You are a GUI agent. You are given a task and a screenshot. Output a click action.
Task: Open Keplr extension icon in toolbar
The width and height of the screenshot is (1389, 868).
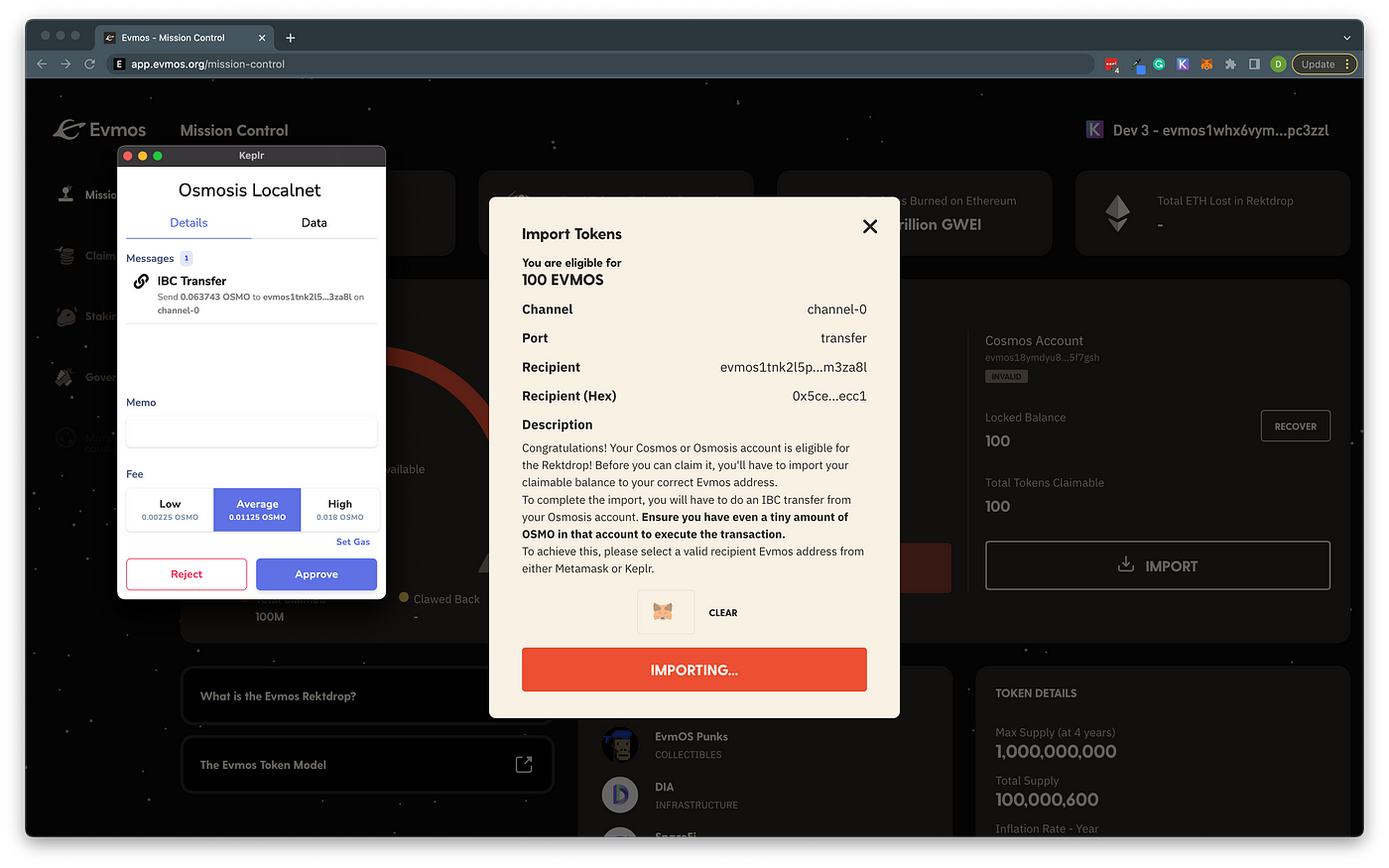(x=1183, y=63)
